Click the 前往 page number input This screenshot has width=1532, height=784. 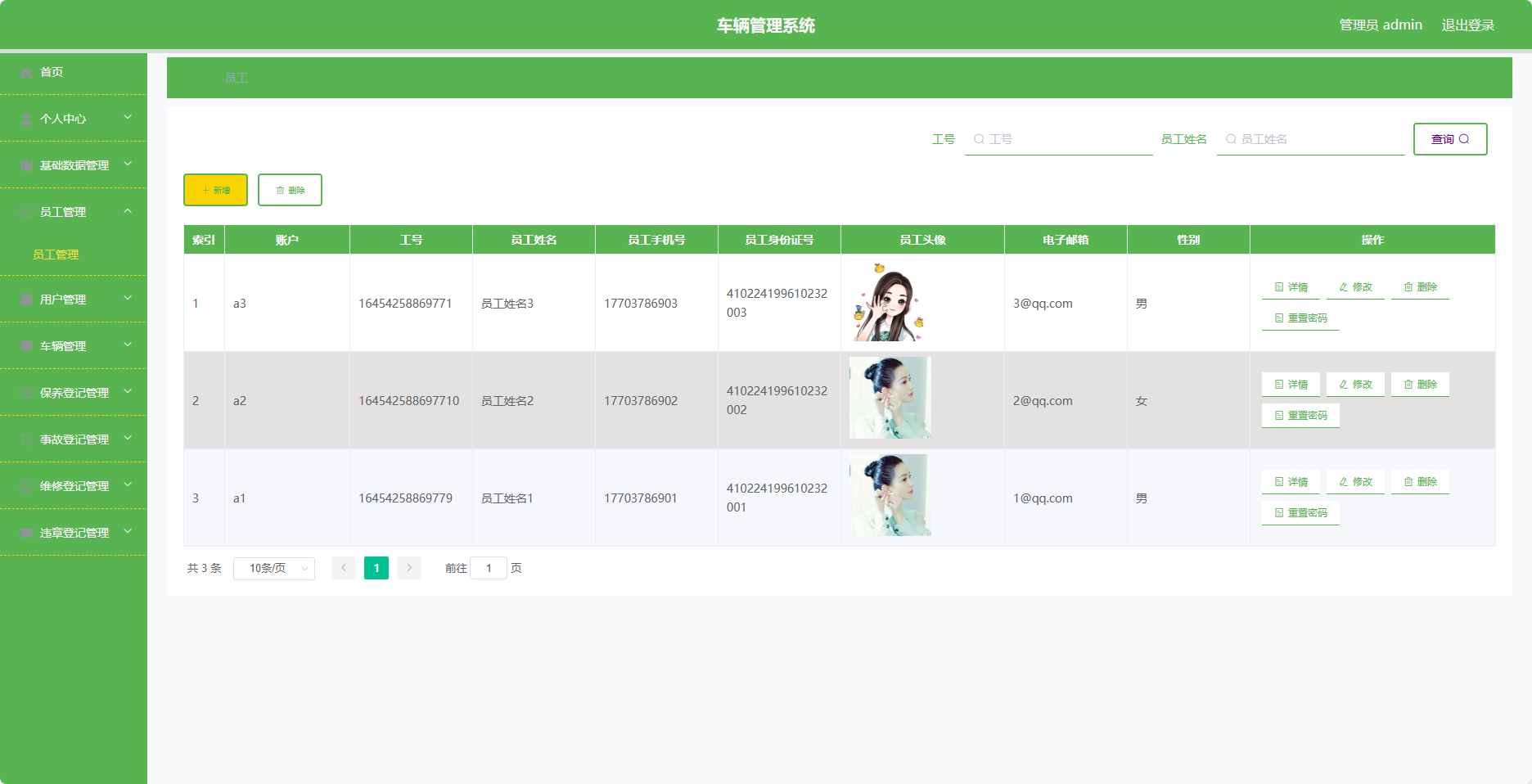(x=489, y=568)
